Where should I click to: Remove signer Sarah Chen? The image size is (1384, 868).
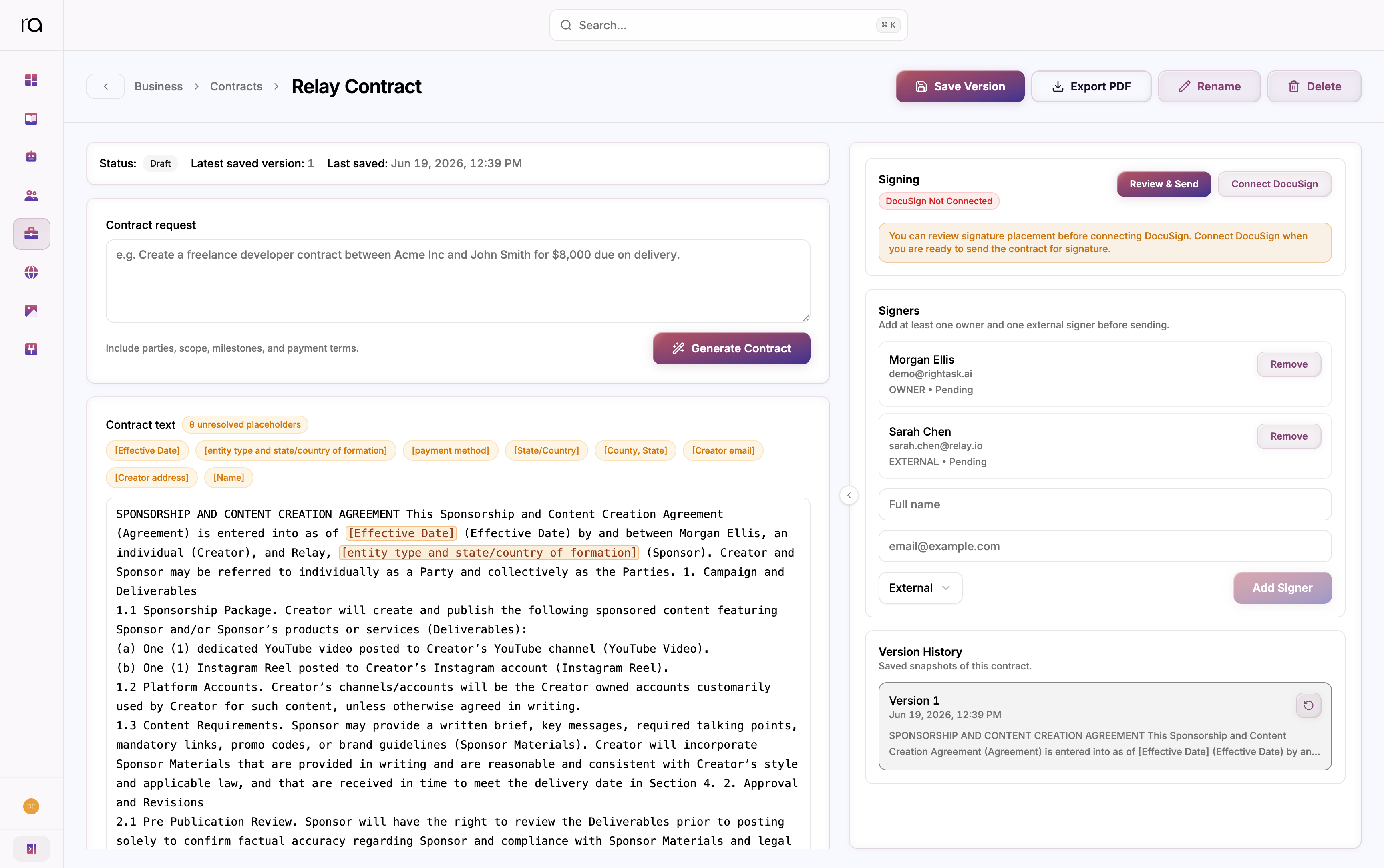pyautogui.click(x=1289, y=436)
